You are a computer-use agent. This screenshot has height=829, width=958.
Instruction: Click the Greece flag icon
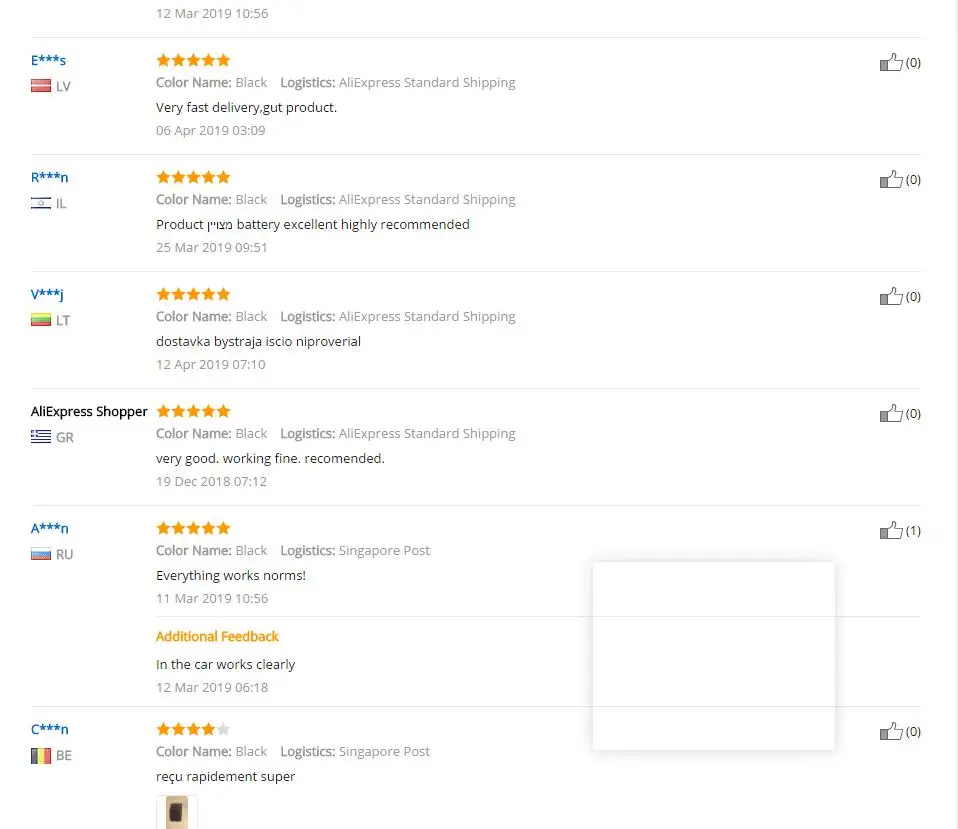pos(41,437)
